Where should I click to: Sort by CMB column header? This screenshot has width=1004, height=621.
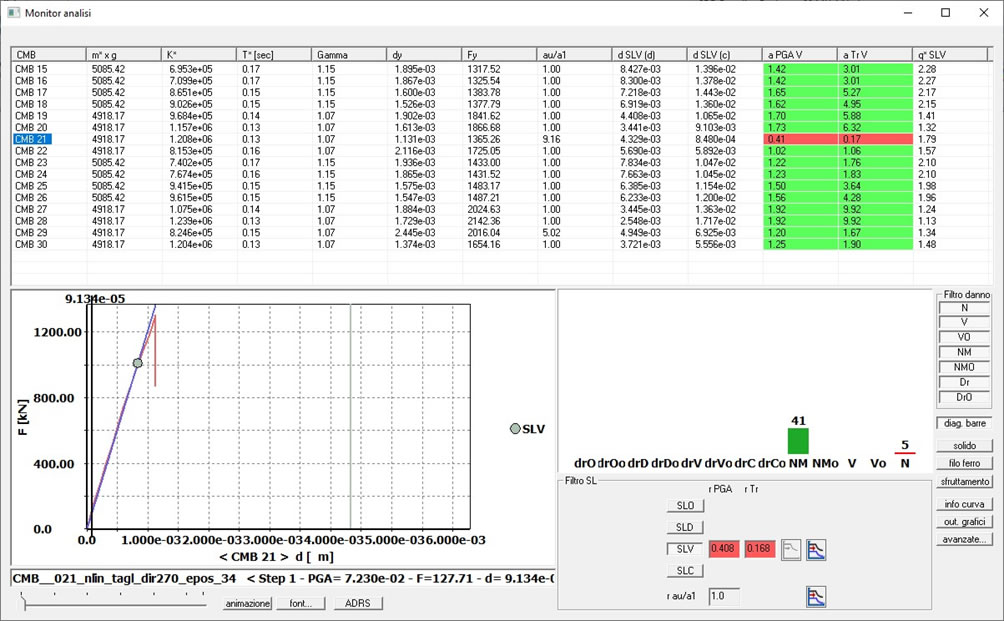(49, 55)
